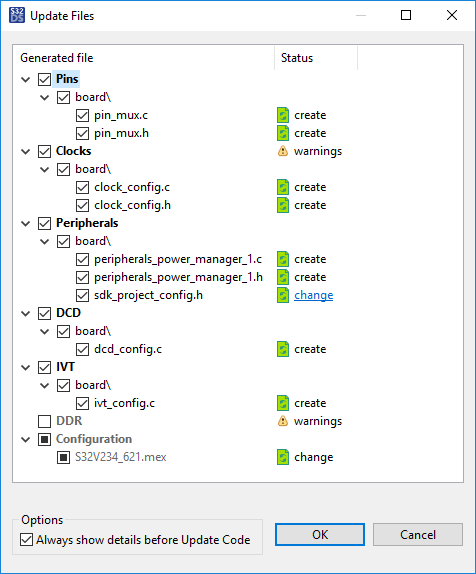Click the Cancel button
This screenshot has width=476, height=574.
tap(418, 534)
